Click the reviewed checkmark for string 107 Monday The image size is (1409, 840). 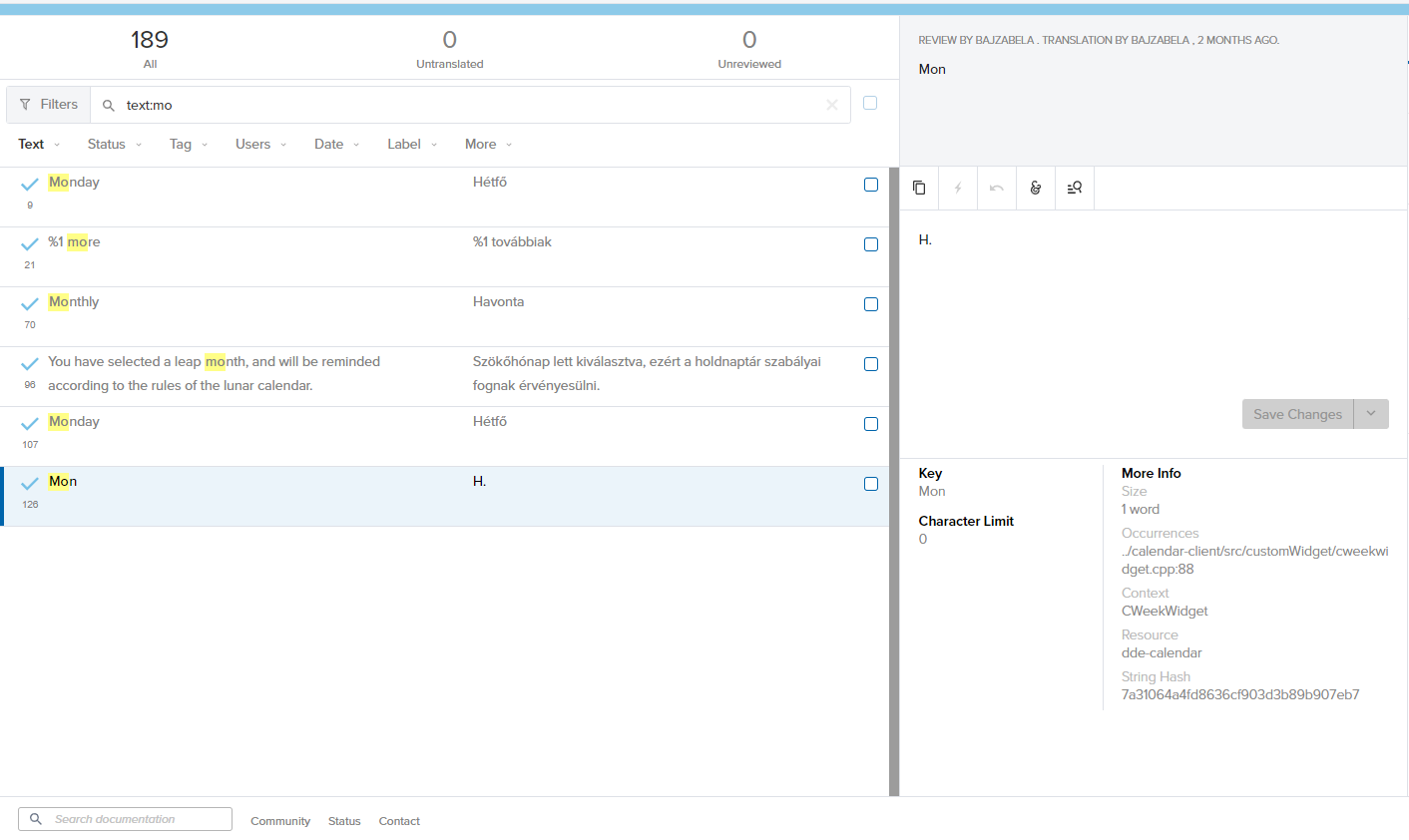click(30, 424)
